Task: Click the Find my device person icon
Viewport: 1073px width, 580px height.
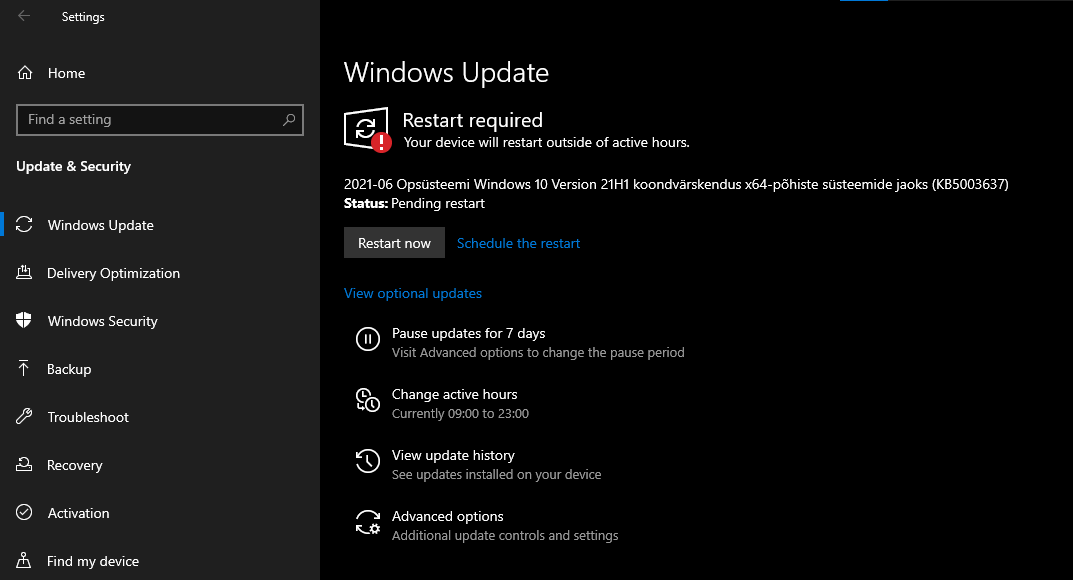Action: [24, 560]
